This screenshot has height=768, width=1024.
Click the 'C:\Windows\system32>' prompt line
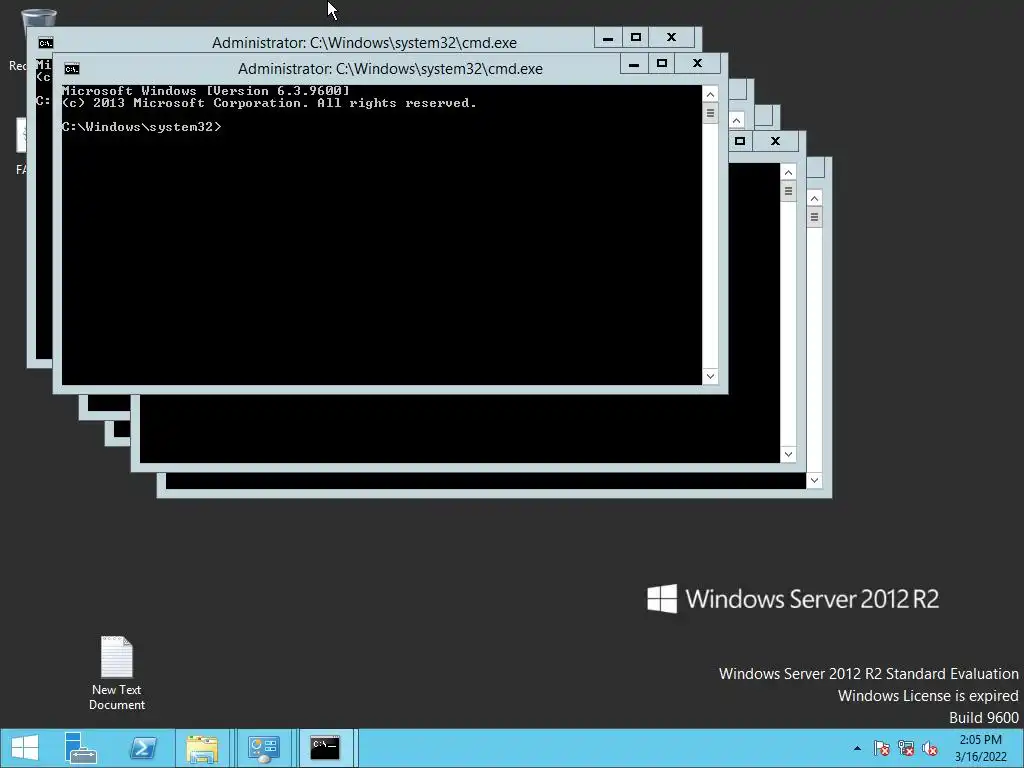(142, 127)
